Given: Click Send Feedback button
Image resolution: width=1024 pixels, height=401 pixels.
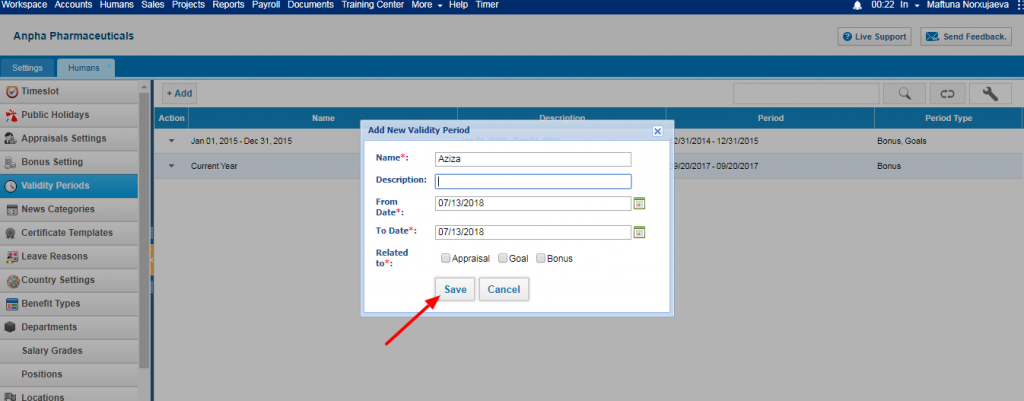Looking at the screenshot, I should click(966, 37).
